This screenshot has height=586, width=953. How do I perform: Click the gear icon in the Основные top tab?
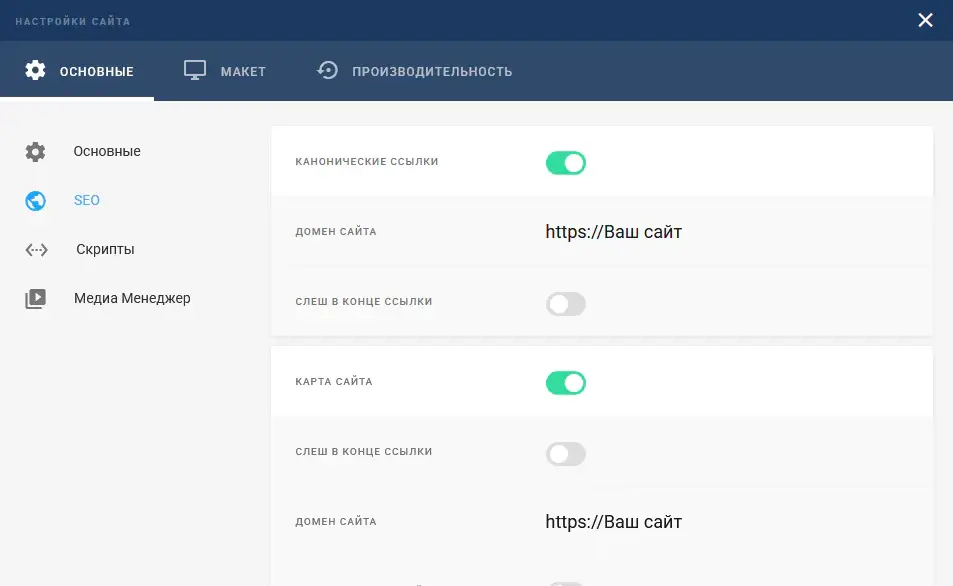coord(36,70)
